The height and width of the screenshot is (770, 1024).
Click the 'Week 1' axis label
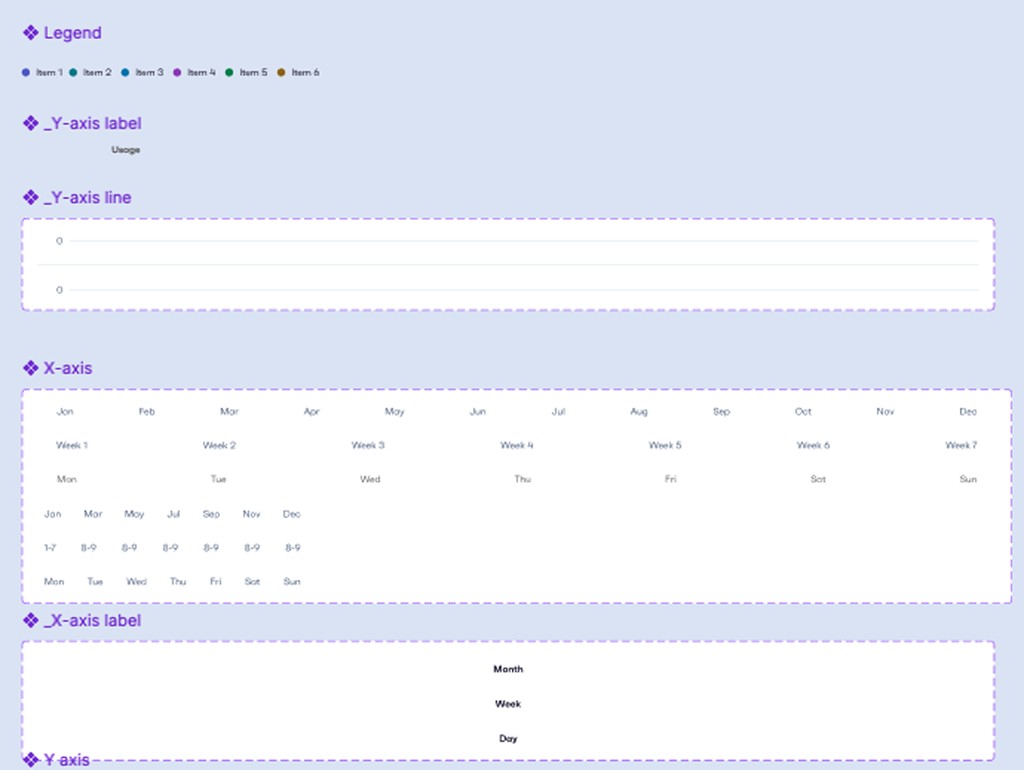tap(72, 445)
